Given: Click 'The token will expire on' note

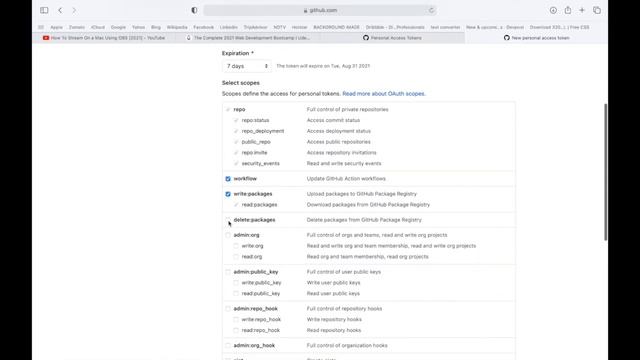Looking at the screenshot, I should [x=323, y=66].
